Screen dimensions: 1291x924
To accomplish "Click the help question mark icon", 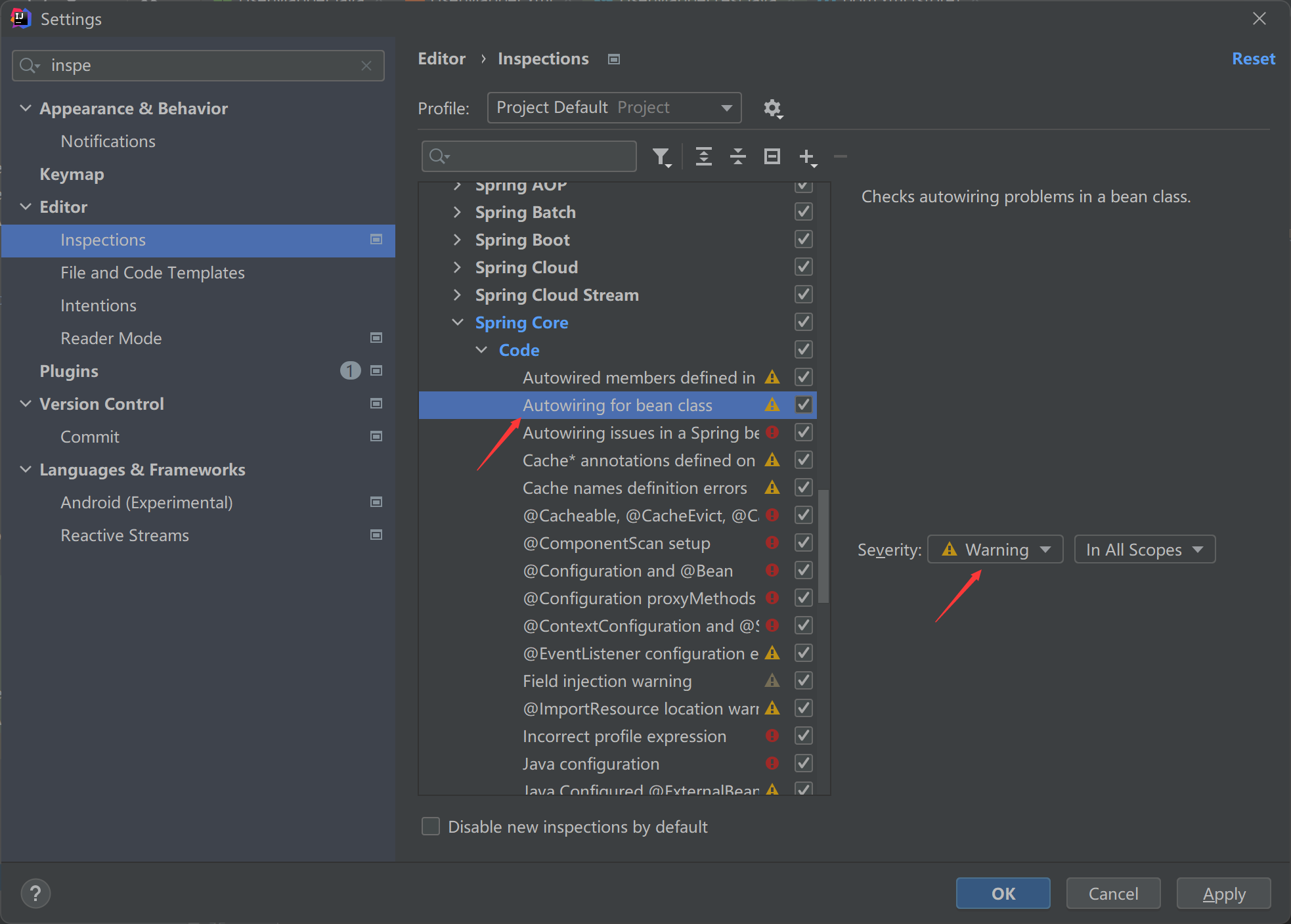I will click(35, 893).
